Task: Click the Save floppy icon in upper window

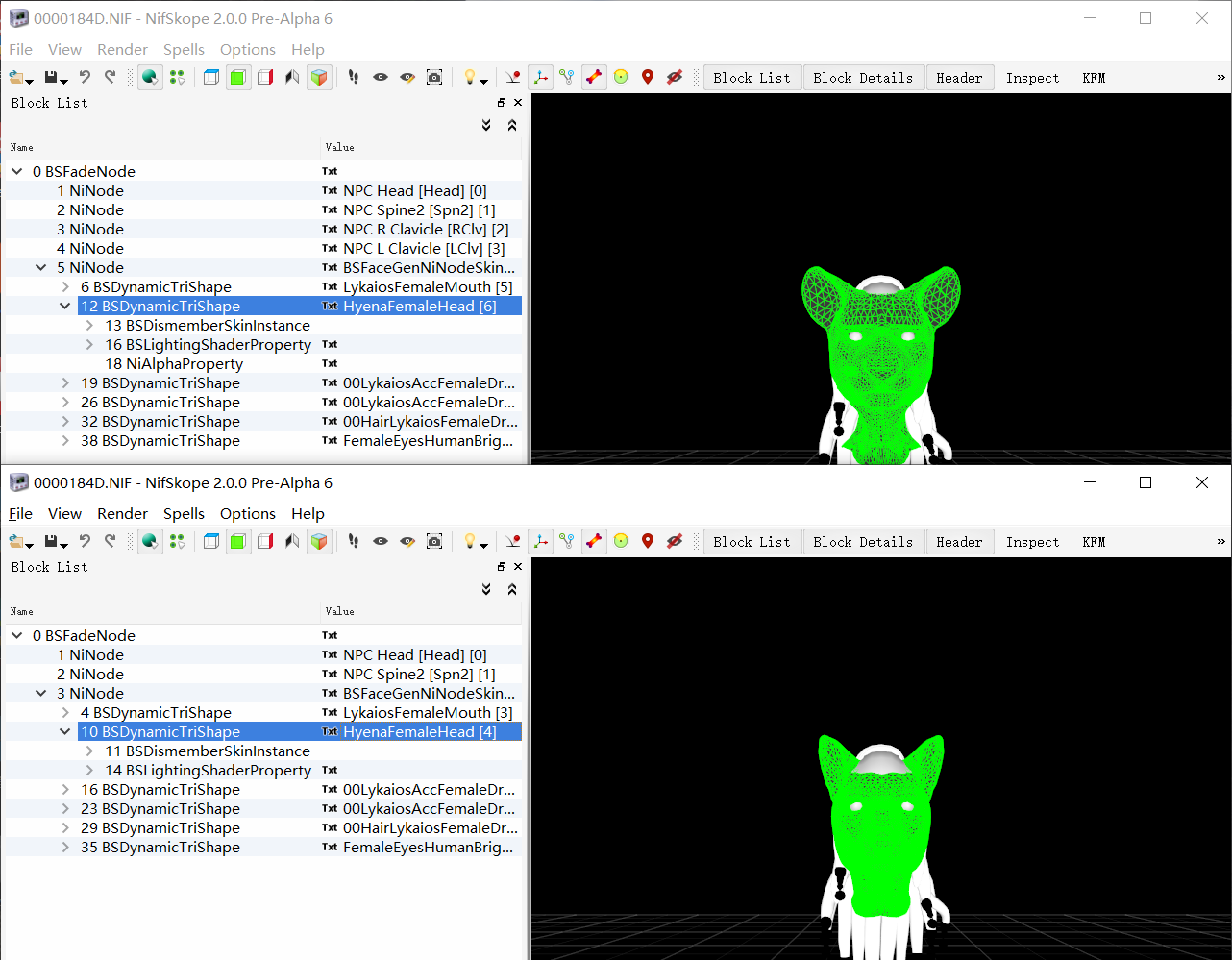Action: coord(52,78)
